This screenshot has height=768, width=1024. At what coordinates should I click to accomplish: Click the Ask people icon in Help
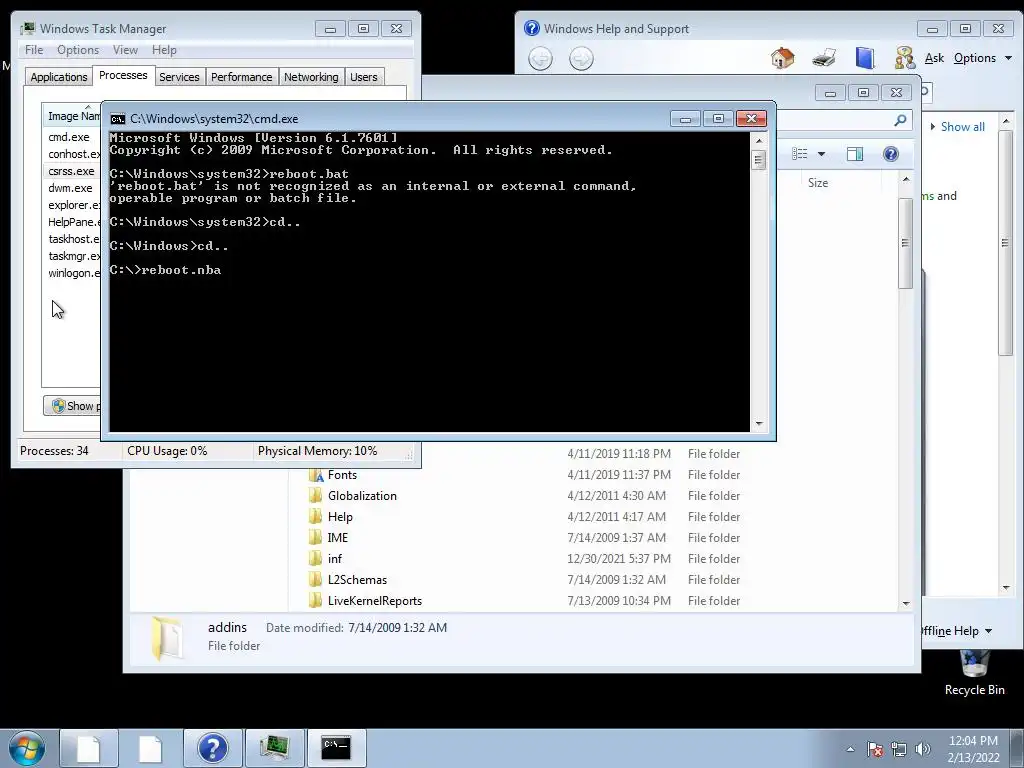[x=904, y=58]
